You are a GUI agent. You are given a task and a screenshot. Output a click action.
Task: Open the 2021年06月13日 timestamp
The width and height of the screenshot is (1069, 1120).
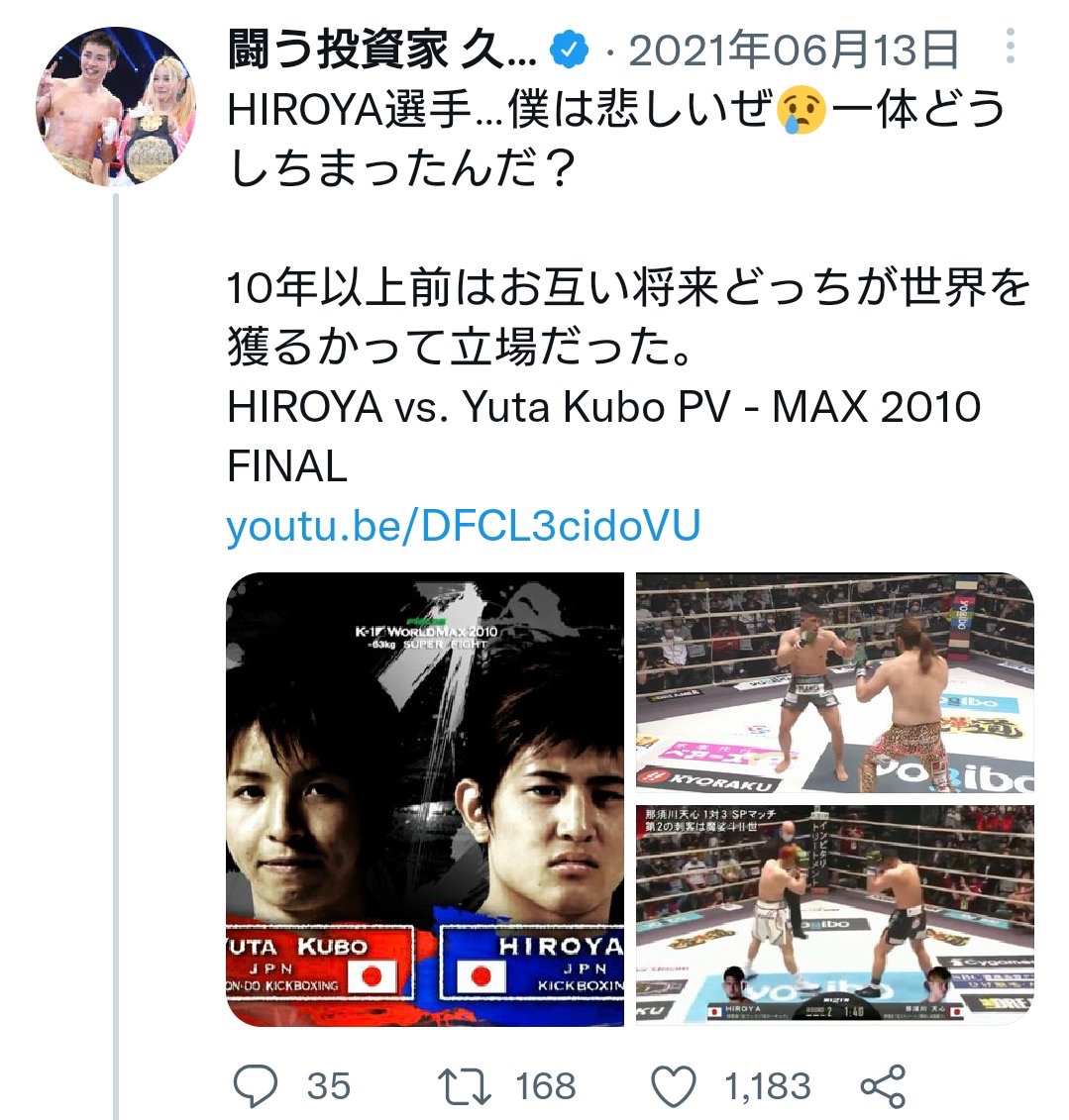(794, 50)
